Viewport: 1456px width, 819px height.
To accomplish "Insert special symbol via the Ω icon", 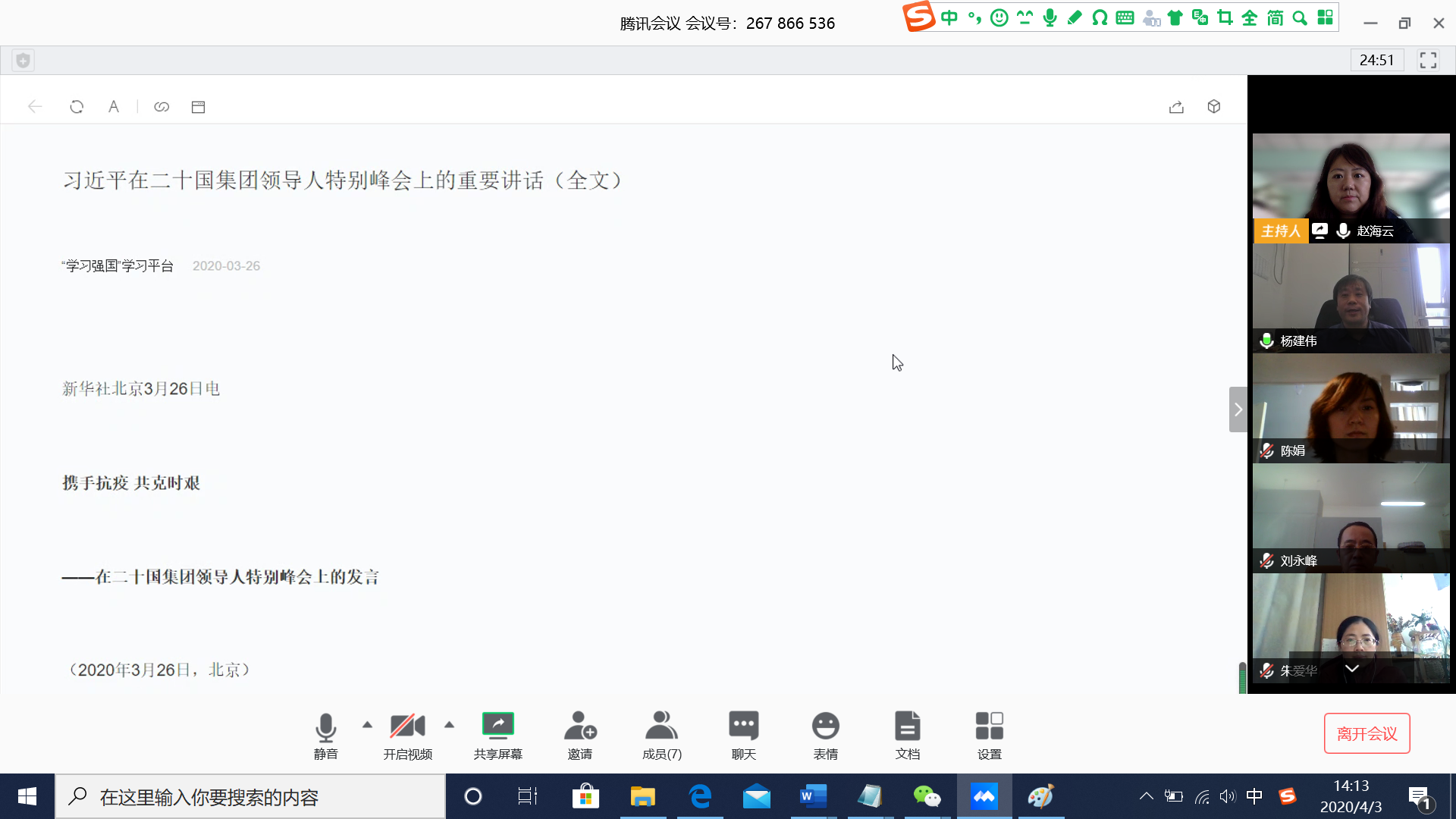I will [1099, 17].
